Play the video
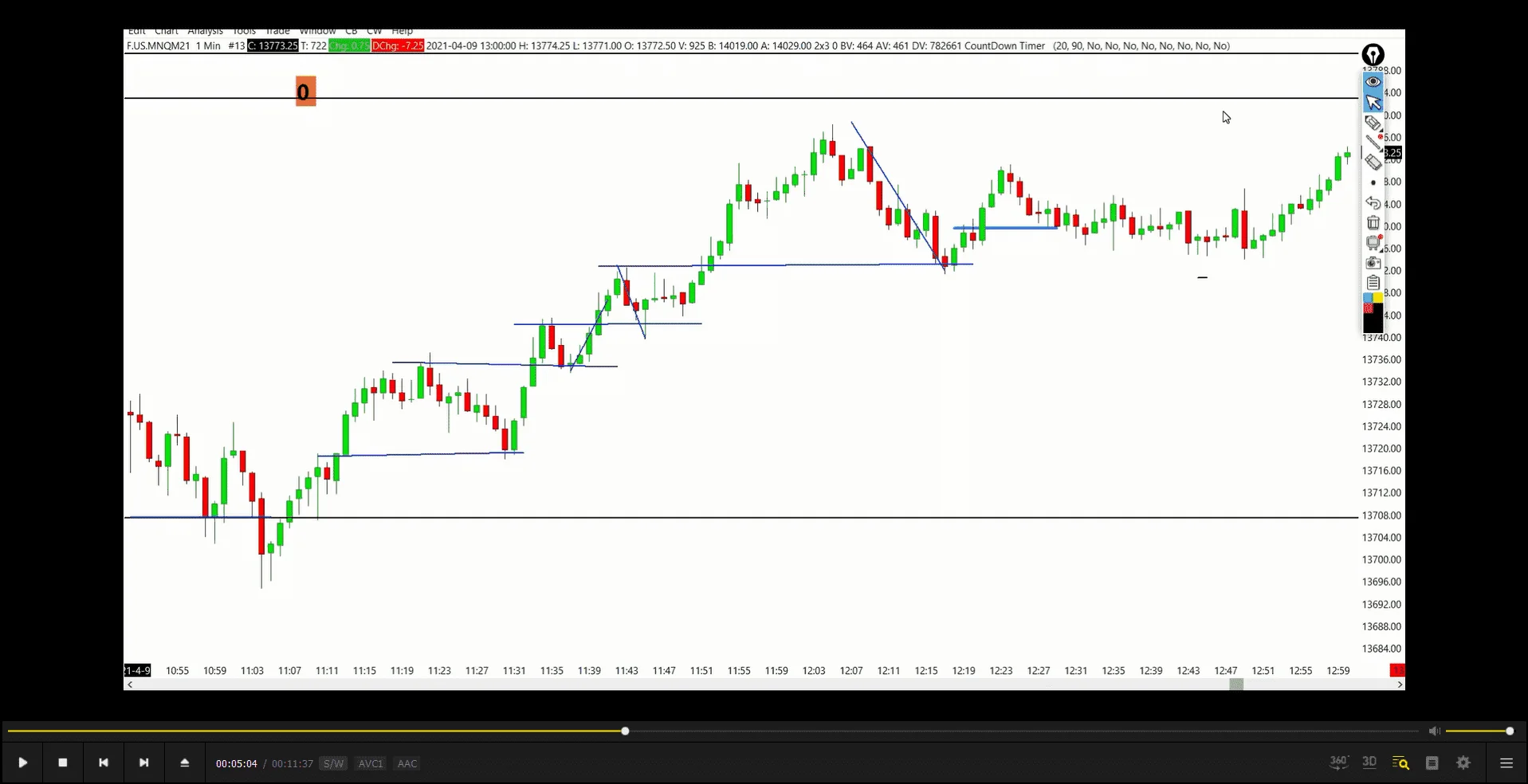Viewport: 1528px width, 784px height. pyautogui.click(x=22, y=762)
